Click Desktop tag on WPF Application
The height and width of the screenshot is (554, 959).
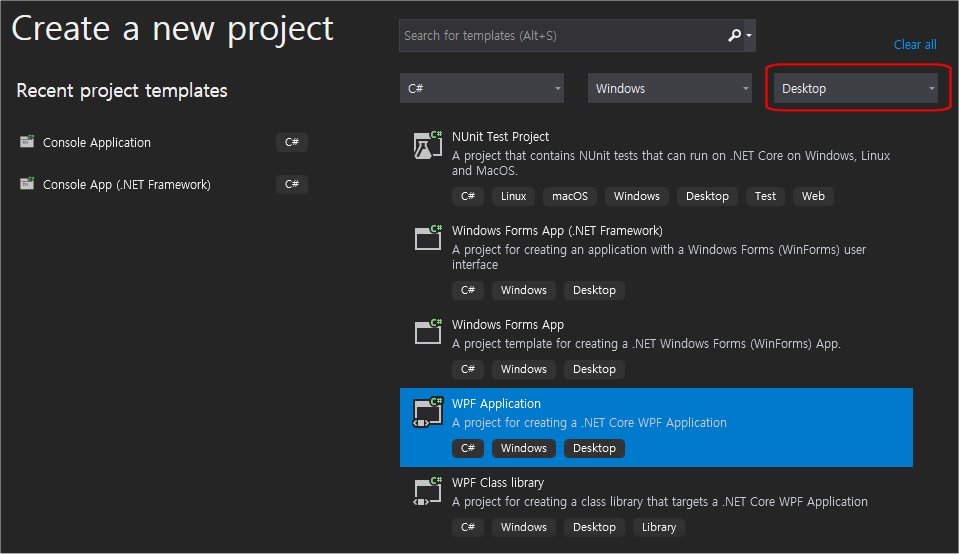[594, 448]
